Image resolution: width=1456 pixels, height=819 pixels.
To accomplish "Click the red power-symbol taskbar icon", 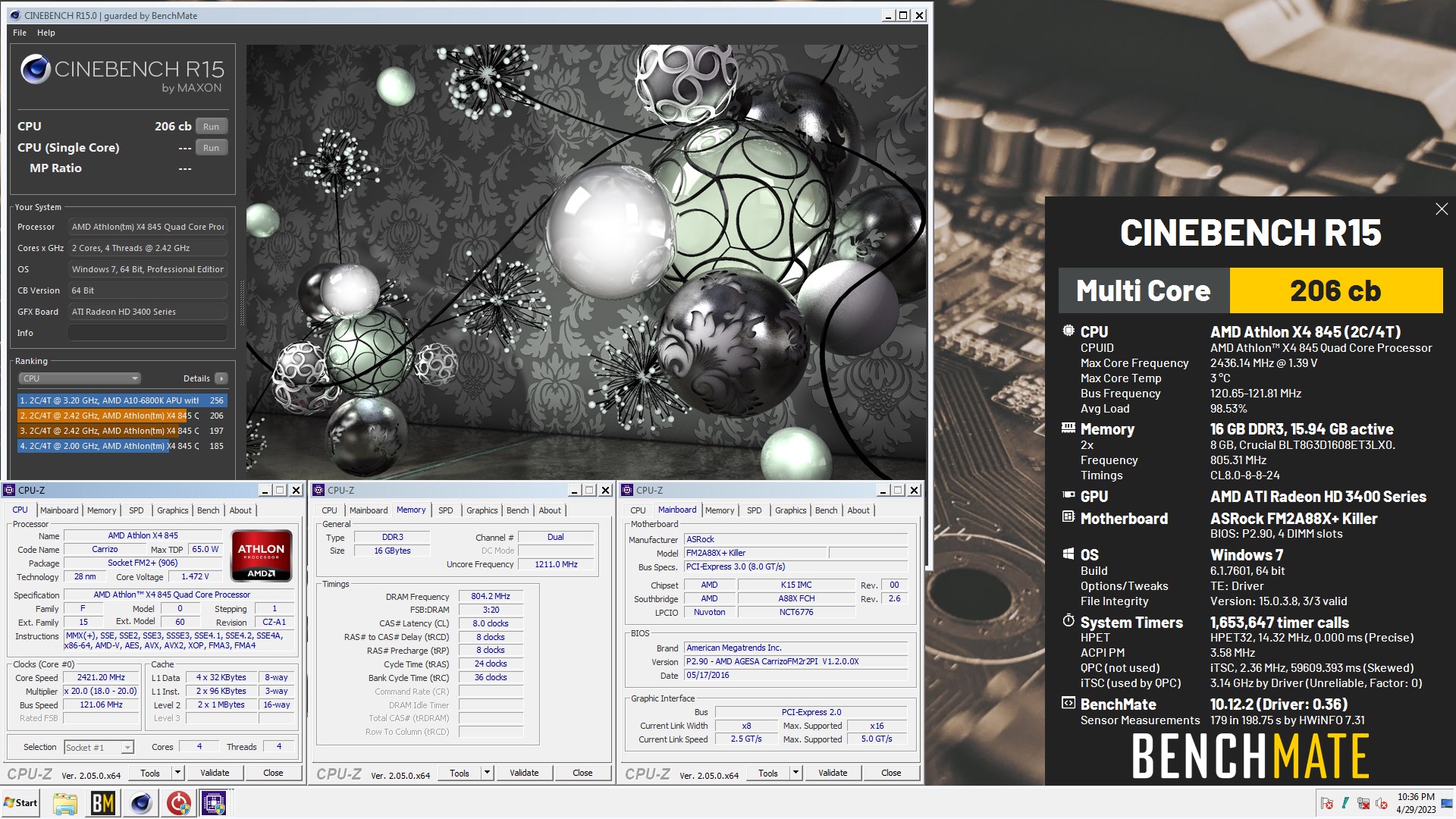I will coord(178,803).
